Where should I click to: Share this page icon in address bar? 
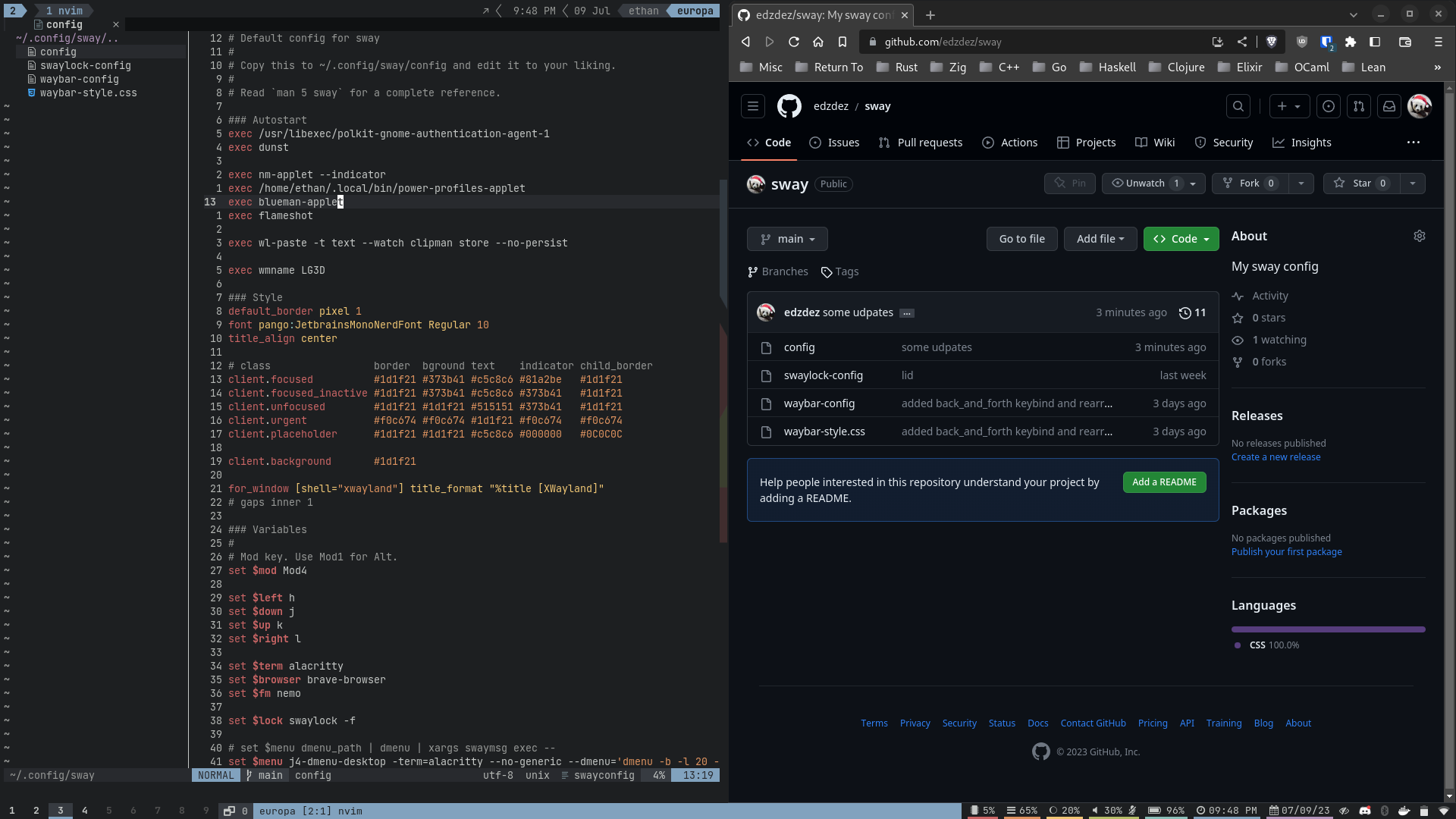[x=1242, y=42]
